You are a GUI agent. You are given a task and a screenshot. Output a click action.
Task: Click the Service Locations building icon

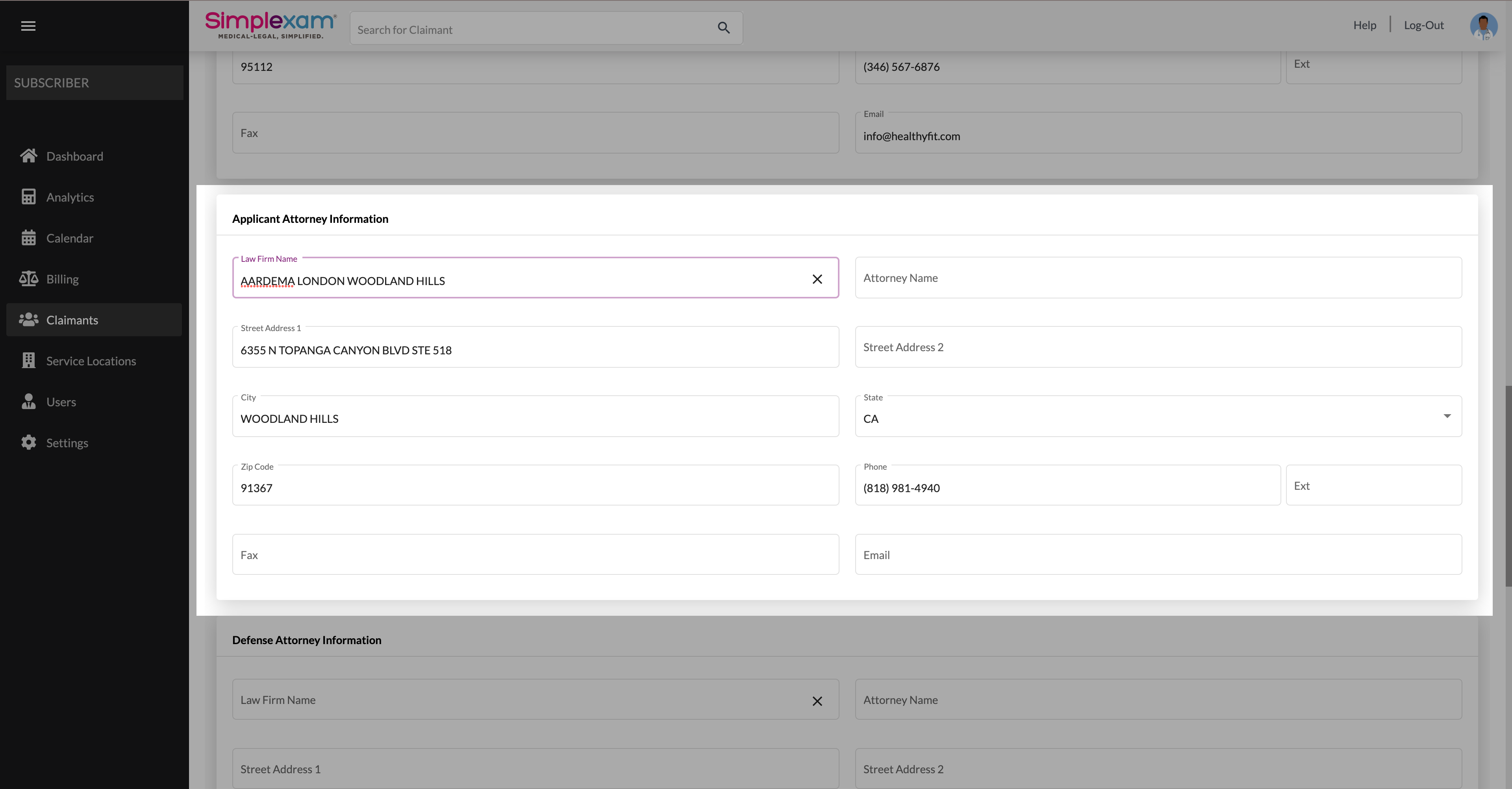point(28,361)
